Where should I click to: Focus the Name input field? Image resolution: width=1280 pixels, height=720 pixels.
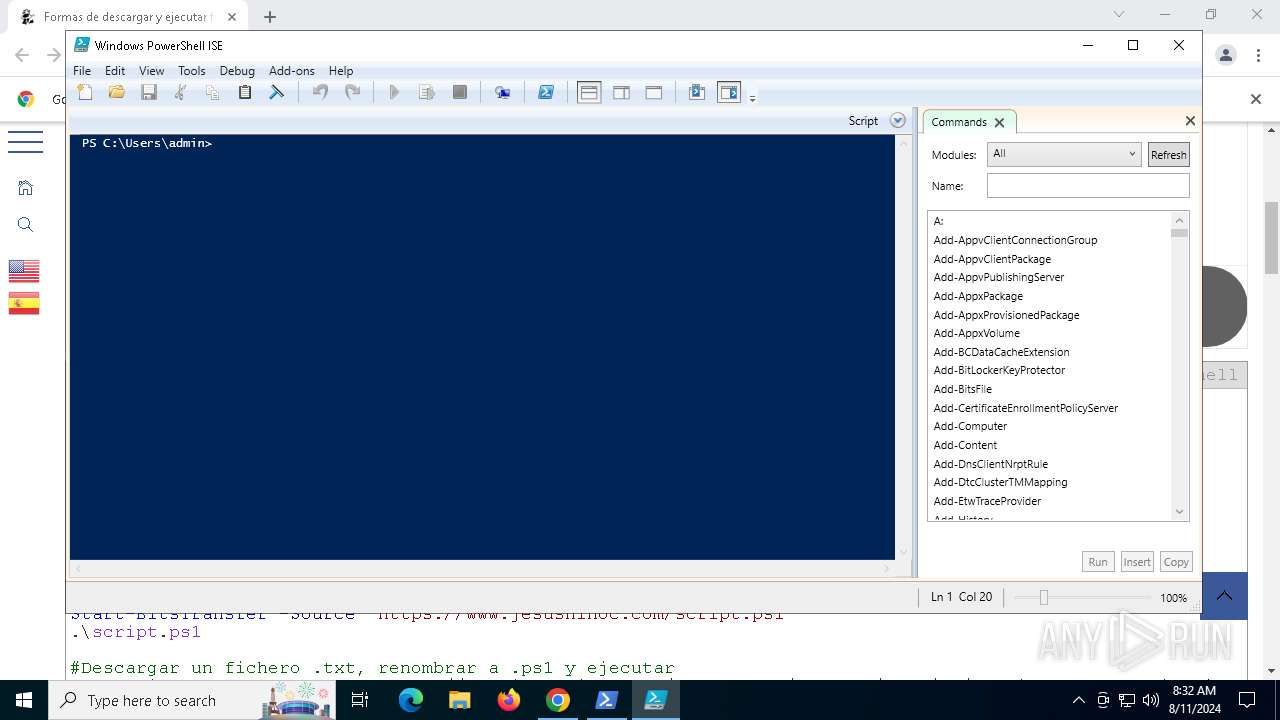(1088, 186)
